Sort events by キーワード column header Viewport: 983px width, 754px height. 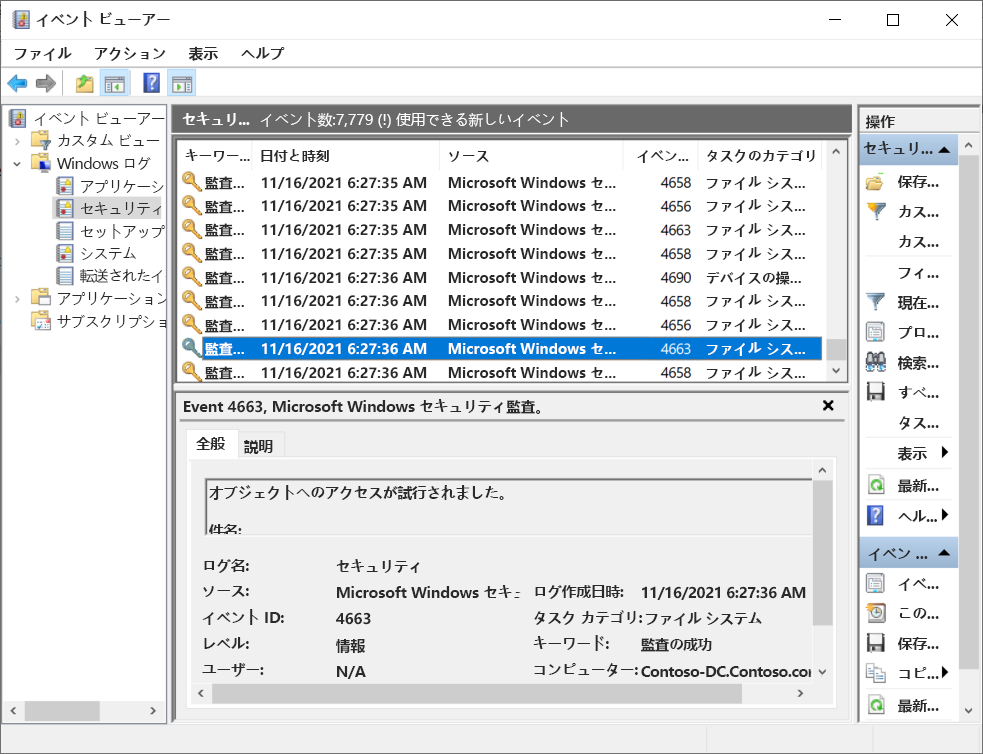coord(217,156)
